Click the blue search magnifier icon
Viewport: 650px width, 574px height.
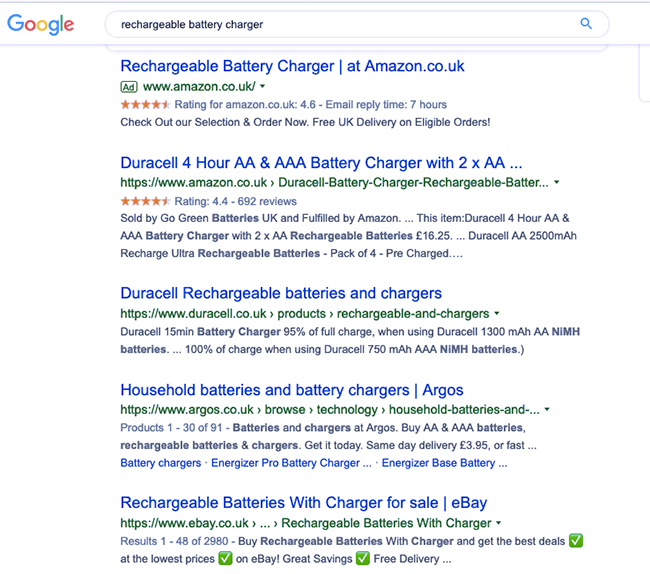[586, 24]
